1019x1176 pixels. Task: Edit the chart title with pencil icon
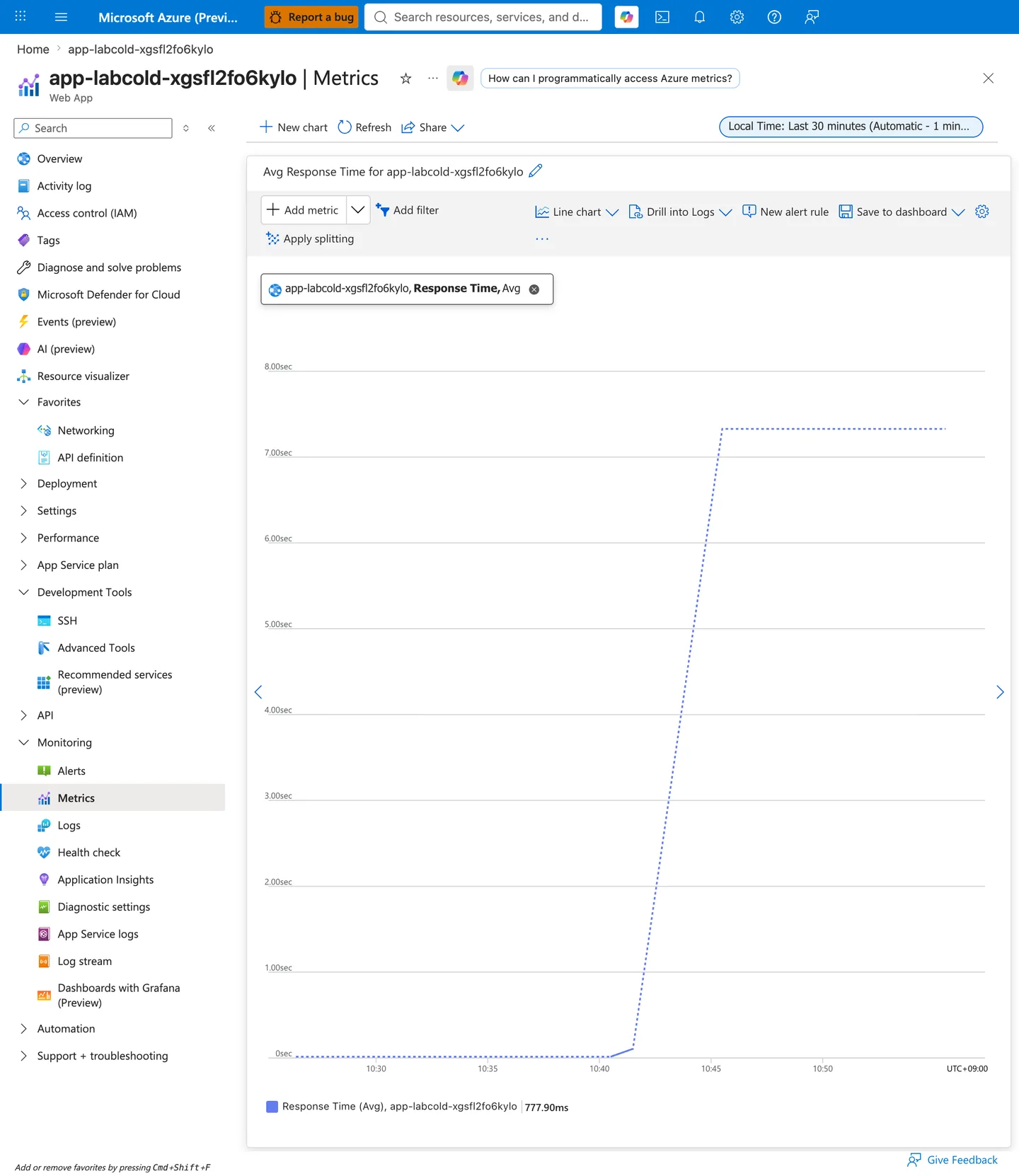[x=536, y=171]
